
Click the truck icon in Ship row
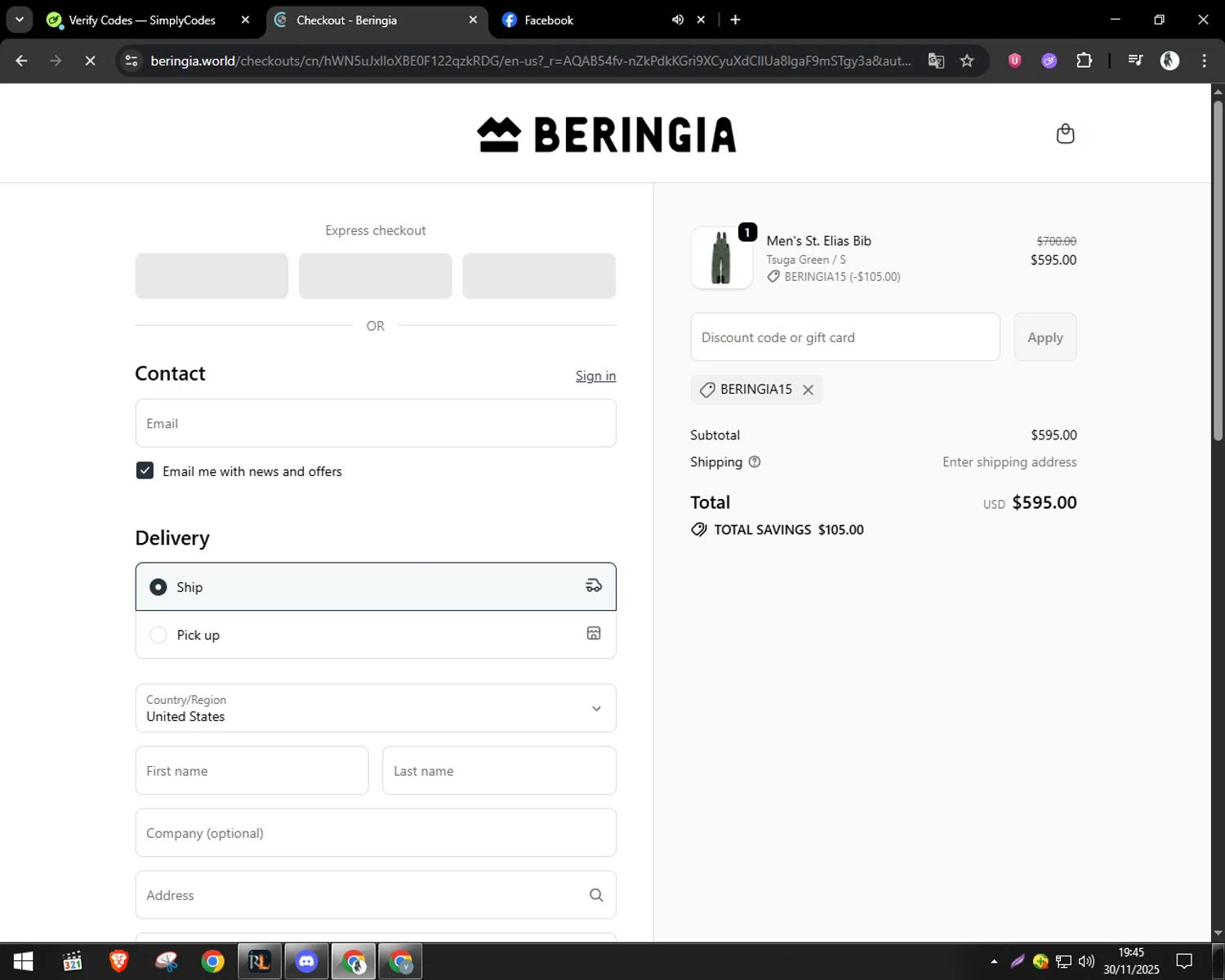point(594,586)
